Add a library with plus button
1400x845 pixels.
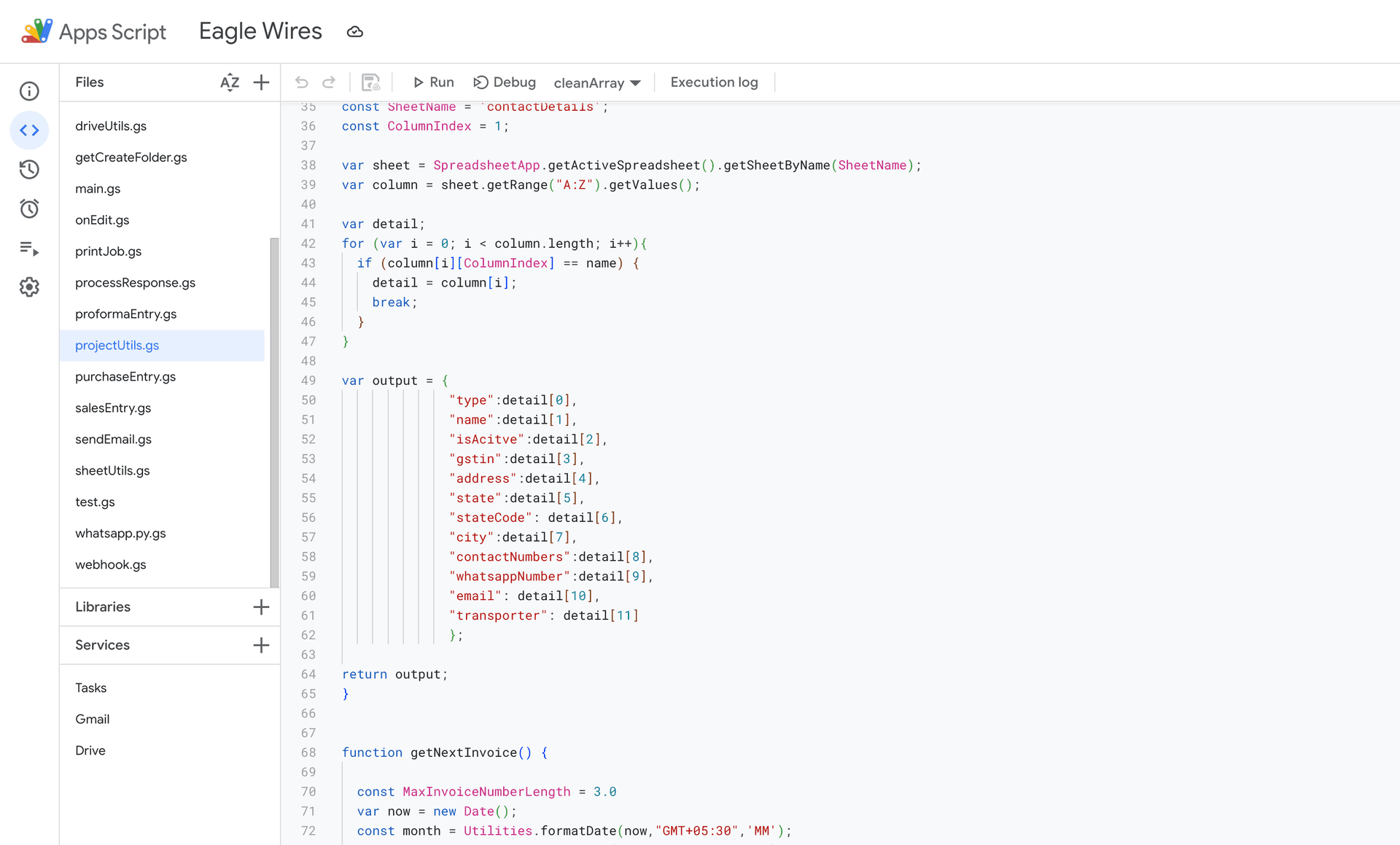point(261,607)
